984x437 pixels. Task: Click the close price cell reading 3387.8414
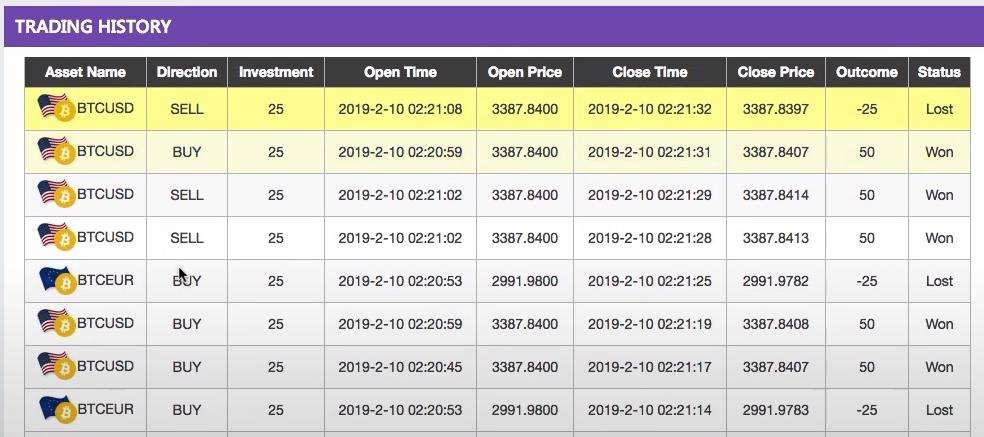click(x=775, y=195)
